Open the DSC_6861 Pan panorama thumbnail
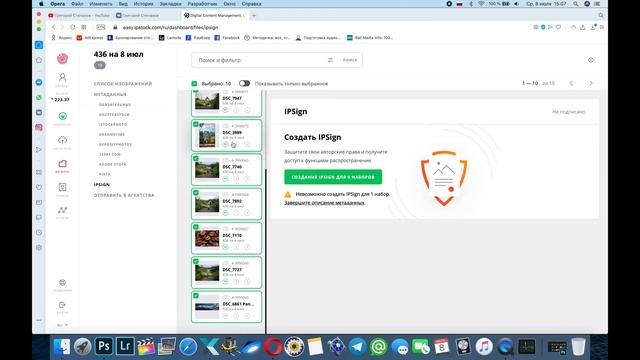Viewport: 640px width, 360px height. (207, 307)
